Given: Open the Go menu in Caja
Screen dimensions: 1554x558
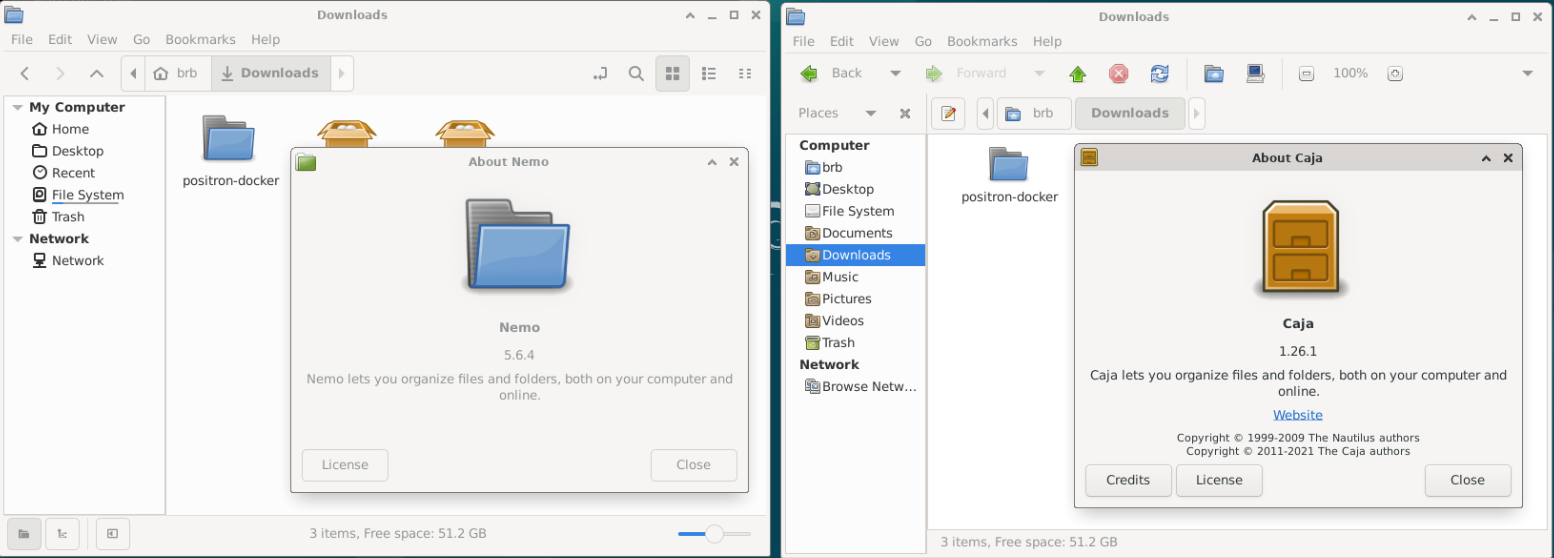Looking at the screenshot, I should (x=922, y=41).
